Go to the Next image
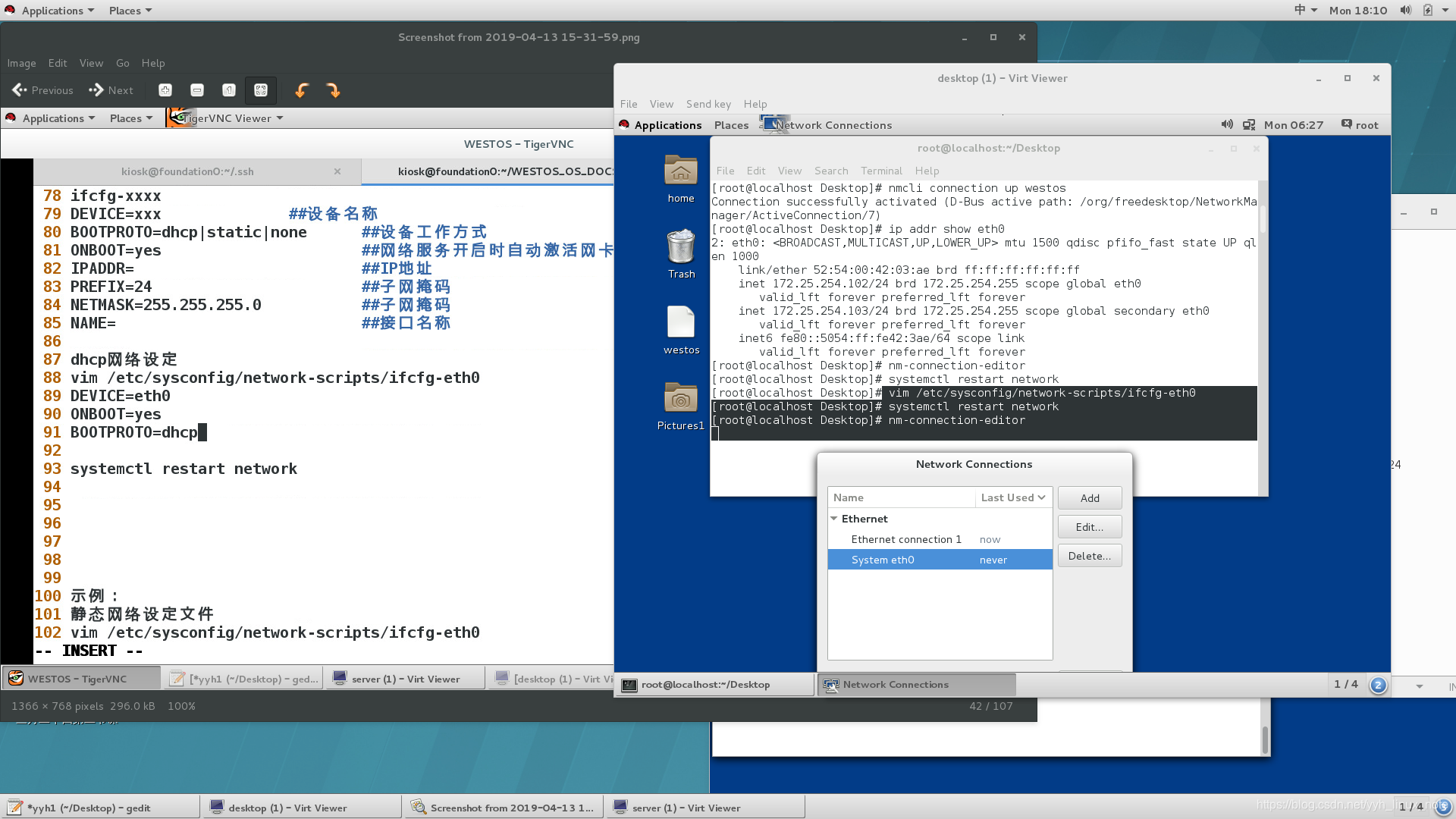 click(111, 90)
